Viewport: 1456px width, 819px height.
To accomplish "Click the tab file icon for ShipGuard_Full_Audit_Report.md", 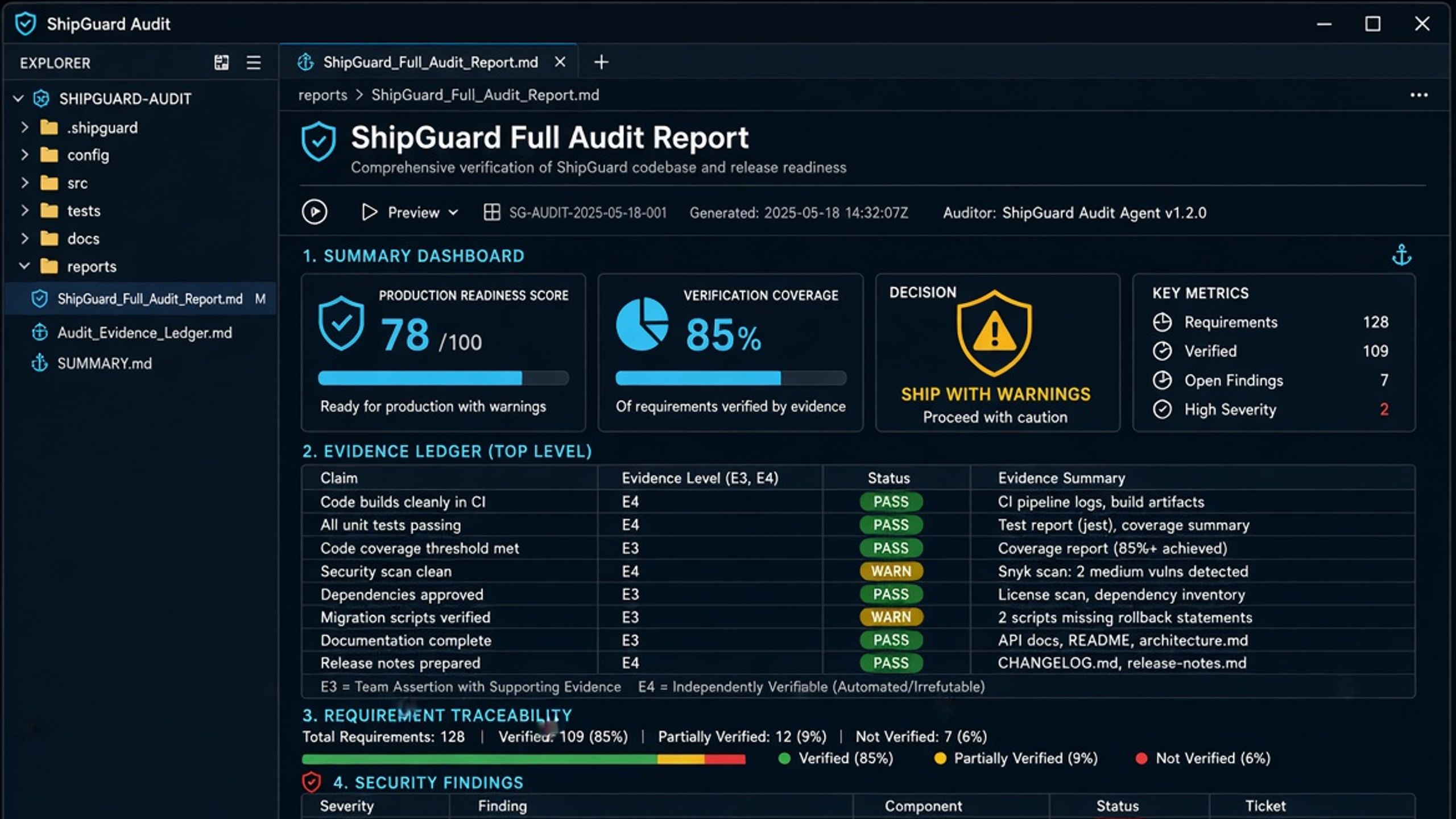I will (x=305, y=62).
